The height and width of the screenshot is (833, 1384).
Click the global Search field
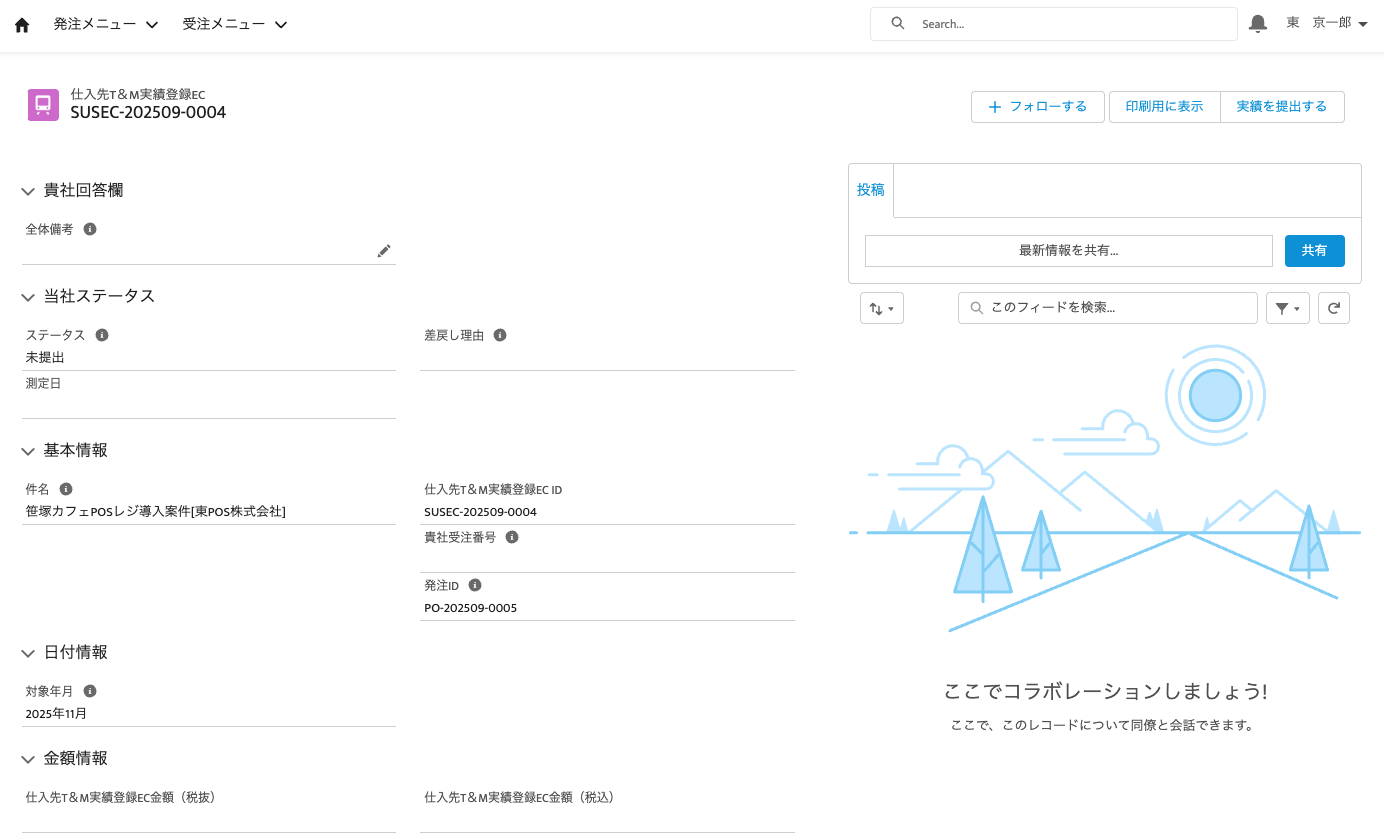[x=1054, y=24]
